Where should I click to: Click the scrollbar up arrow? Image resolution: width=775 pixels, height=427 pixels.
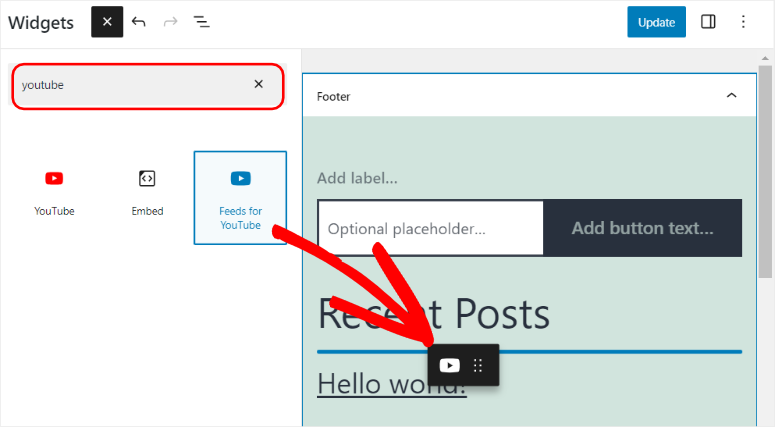[x=765, y=58]
